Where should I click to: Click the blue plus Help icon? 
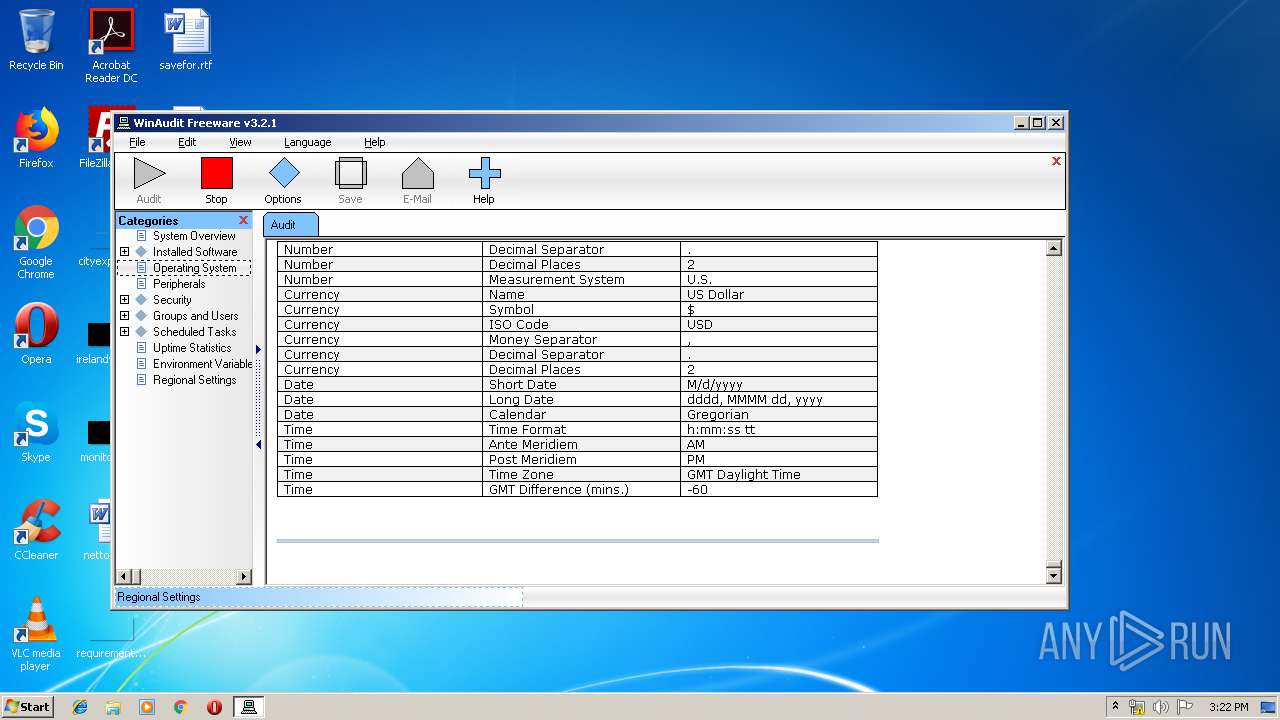(484, 174)
